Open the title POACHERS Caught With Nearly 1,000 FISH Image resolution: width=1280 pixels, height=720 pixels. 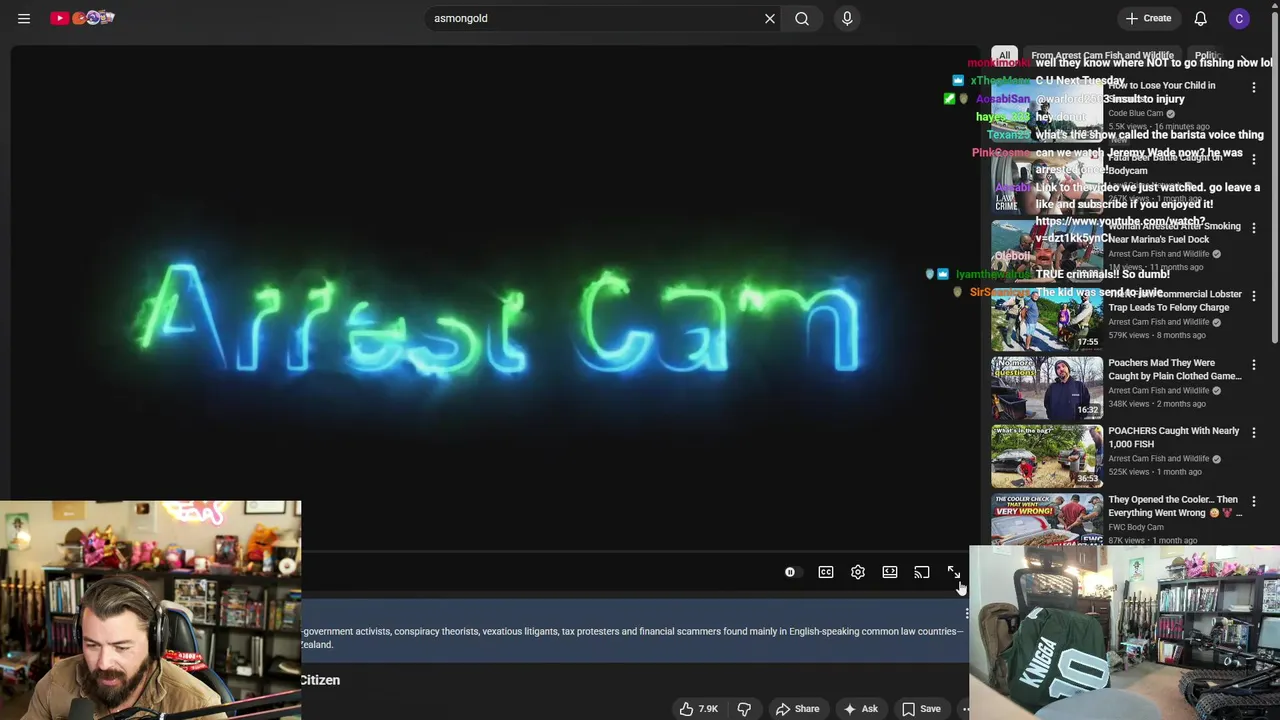click(1174, 437)
